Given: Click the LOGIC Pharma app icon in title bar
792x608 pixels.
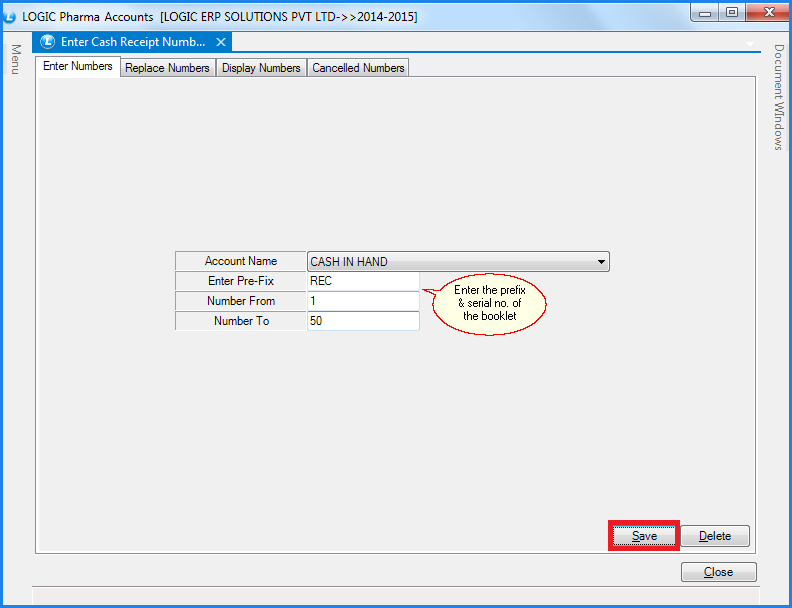Looking at the screenshot, I should pyautogui.click(x=10, y=17).
